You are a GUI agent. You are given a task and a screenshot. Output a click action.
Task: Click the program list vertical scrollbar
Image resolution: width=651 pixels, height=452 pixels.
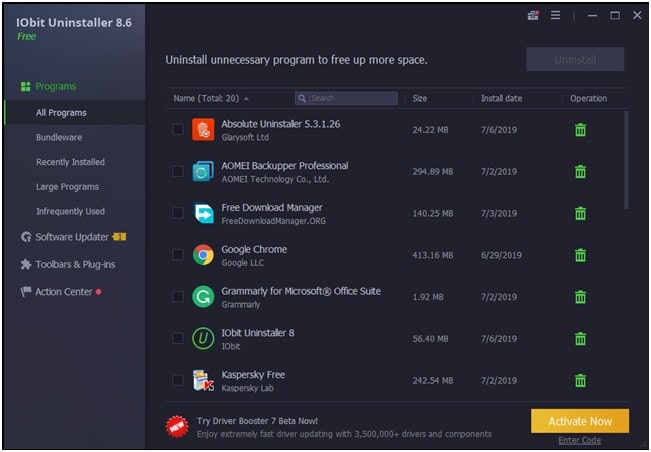[626, 160]
